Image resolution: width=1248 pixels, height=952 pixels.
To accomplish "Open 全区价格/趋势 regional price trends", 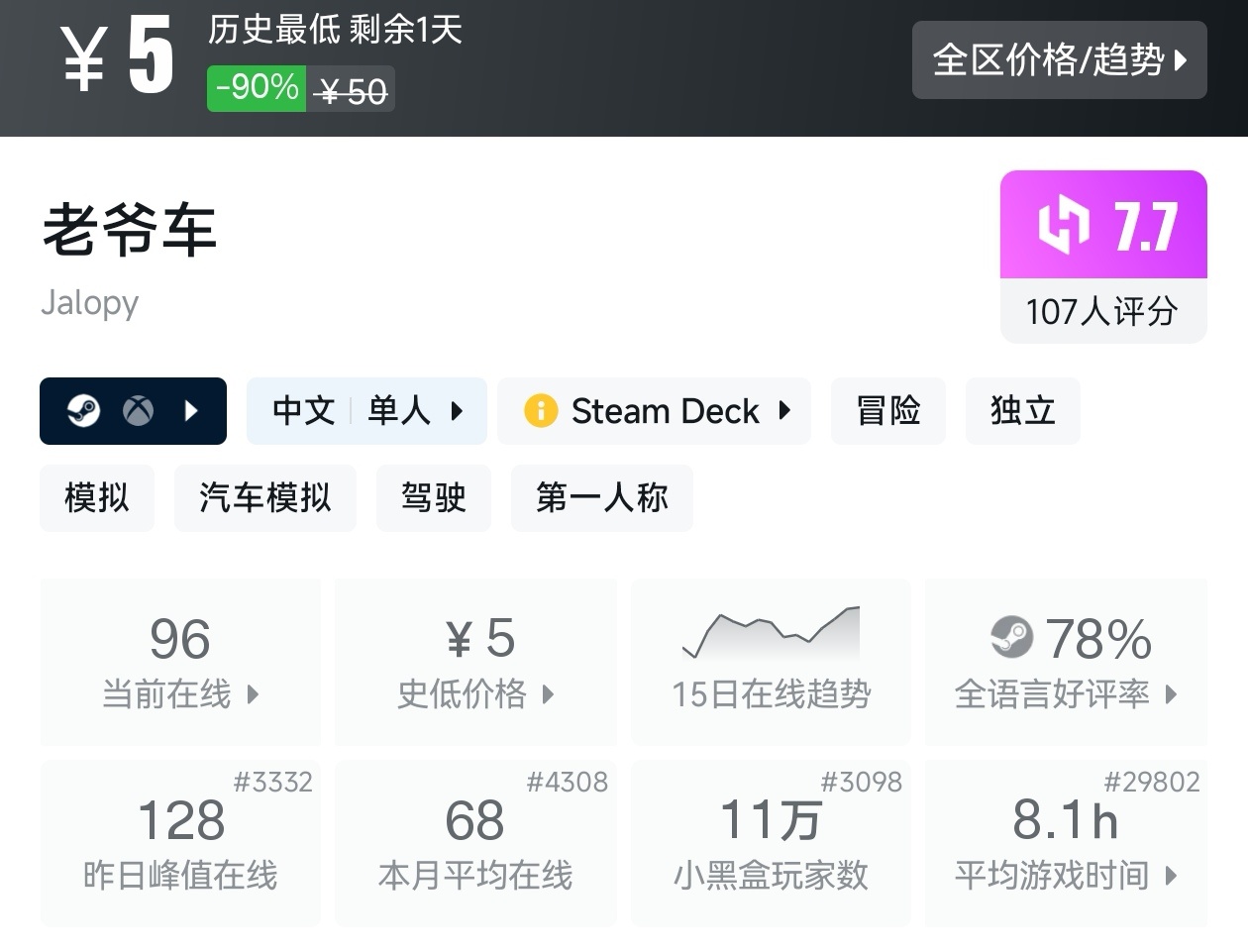I will tap(1059, 59).
